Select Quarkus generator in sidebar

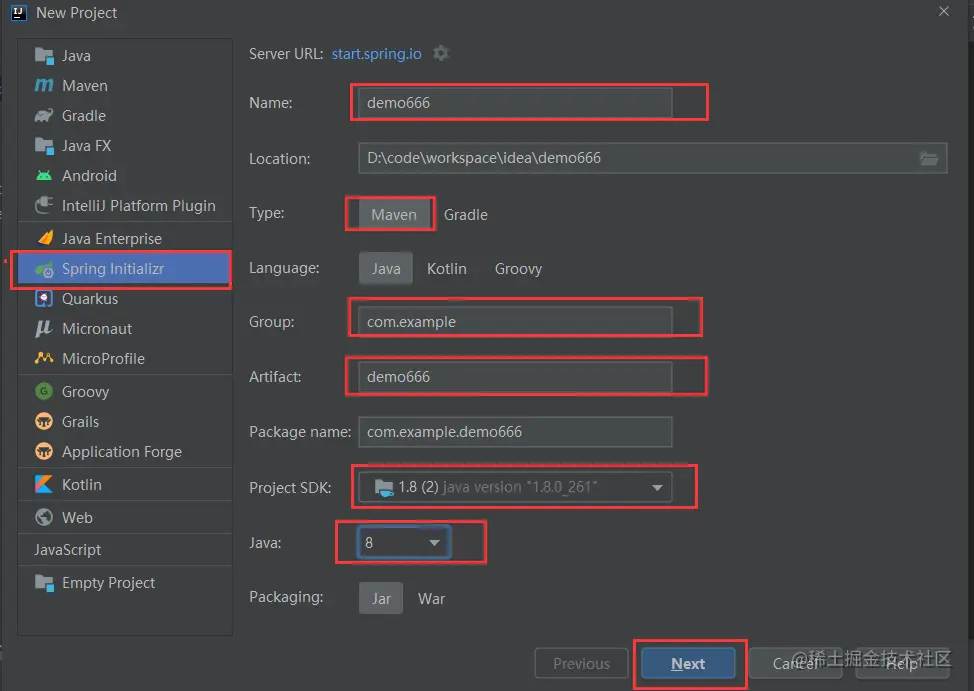[x=125, y=299]
